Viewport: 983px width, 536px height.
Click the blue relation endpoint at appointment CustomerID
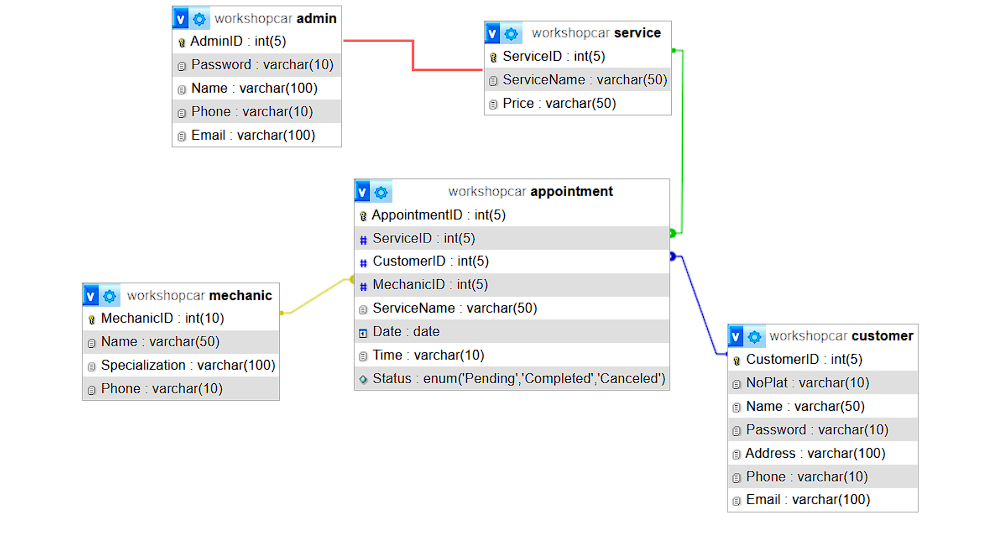click(673, 256)
